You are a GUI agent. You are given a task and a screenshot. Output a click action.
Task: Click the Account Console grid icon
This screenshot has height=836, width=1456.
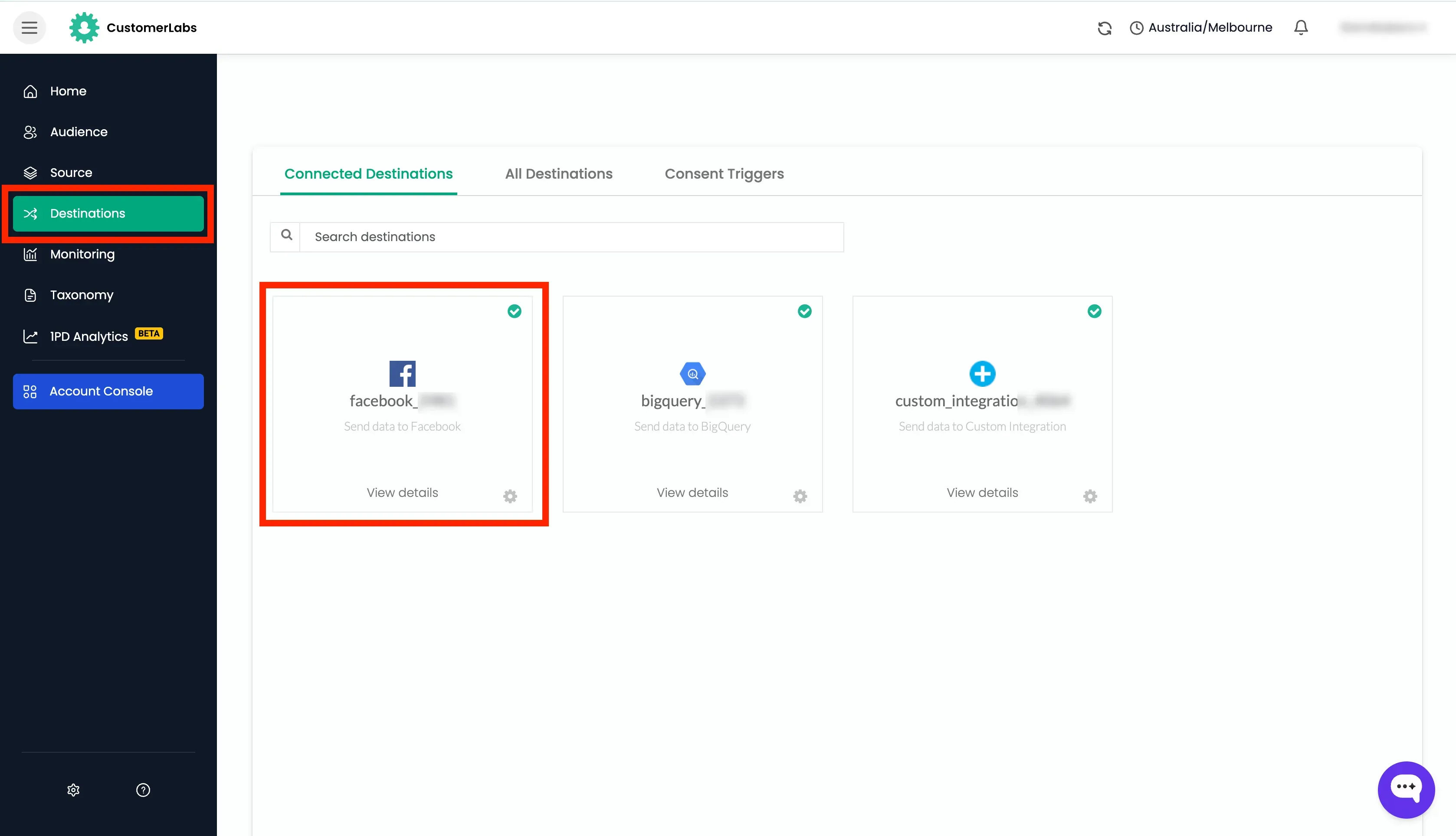tap(30, 392)
